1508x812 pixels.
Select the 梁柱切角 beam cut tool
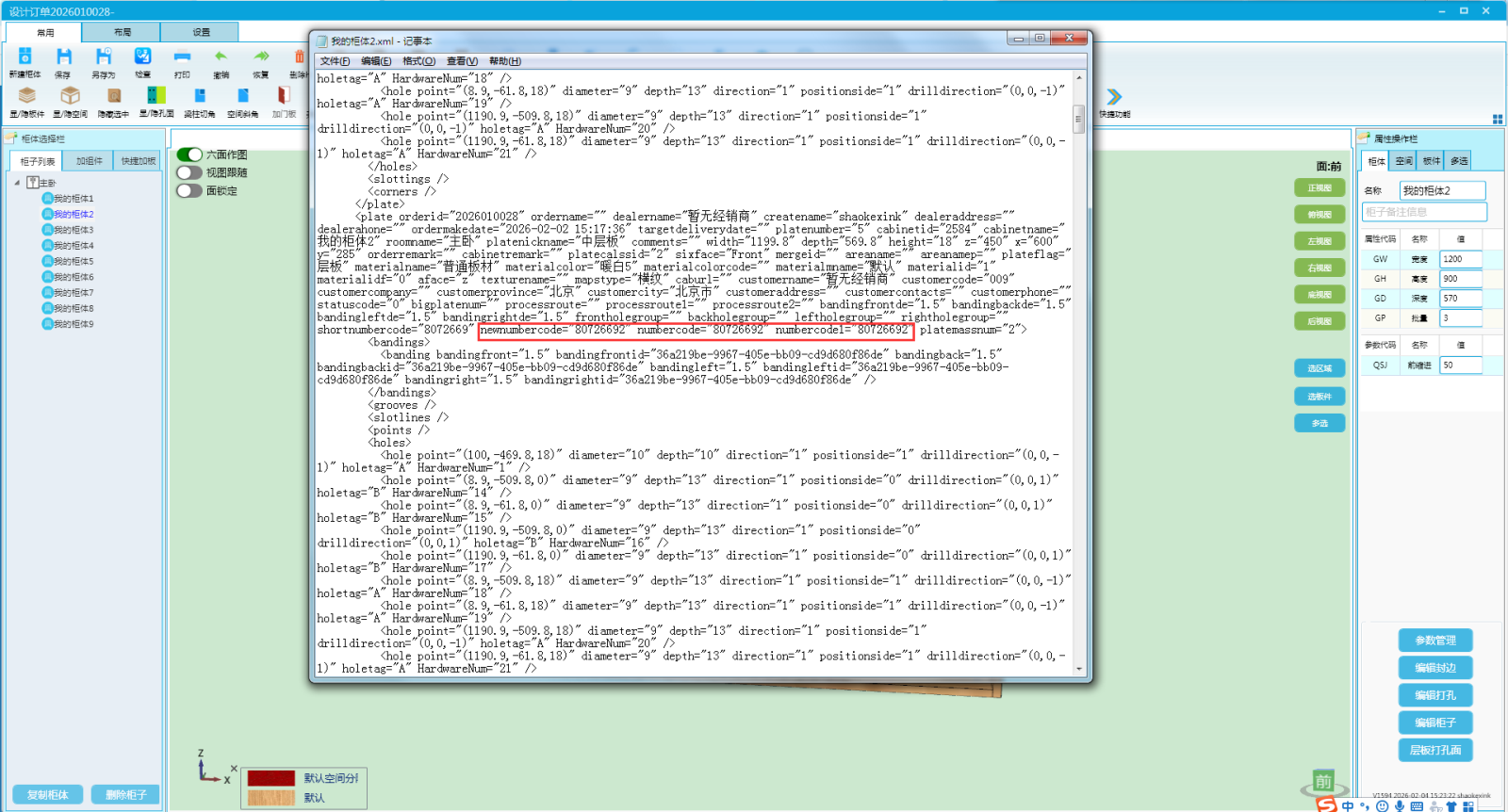199,97
